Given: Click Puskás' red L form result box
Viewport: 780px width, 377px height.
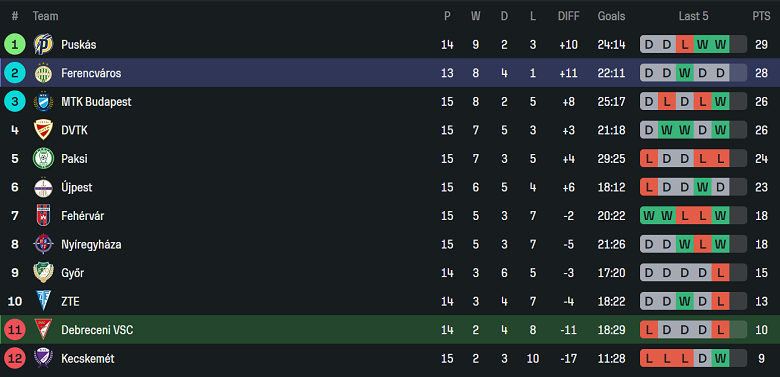Looking at the screenshot, I should coord(684,45).
